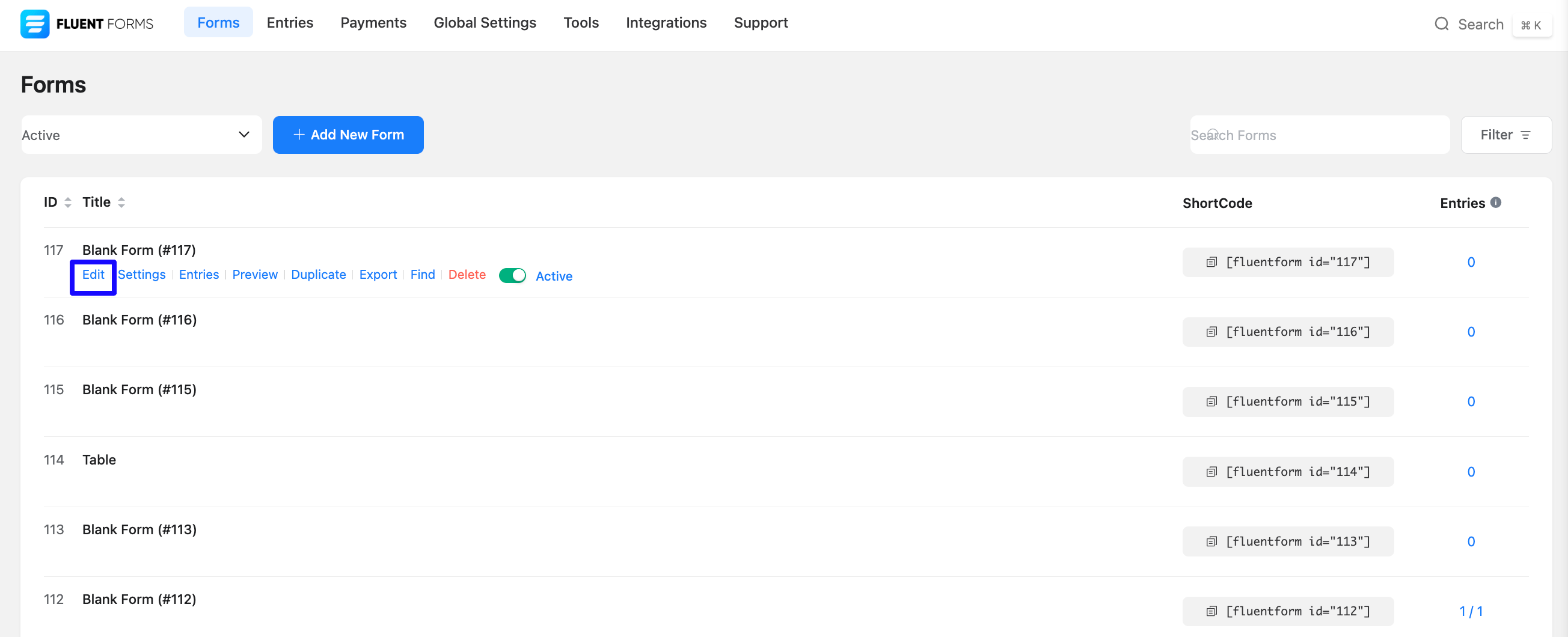Screen dimensions: 1568x637
Task: Open the Entries menu tab
Action: pos(290,22)
